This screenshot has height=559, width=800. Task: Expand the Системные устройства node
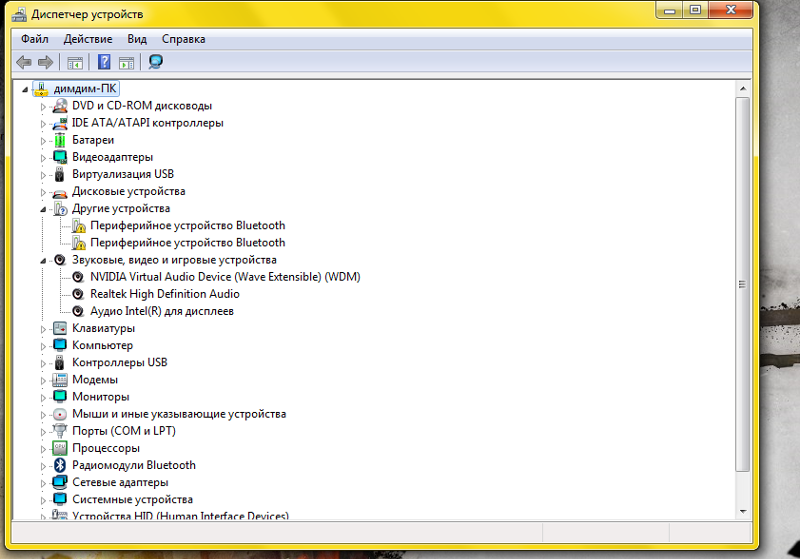coord(43,500)
